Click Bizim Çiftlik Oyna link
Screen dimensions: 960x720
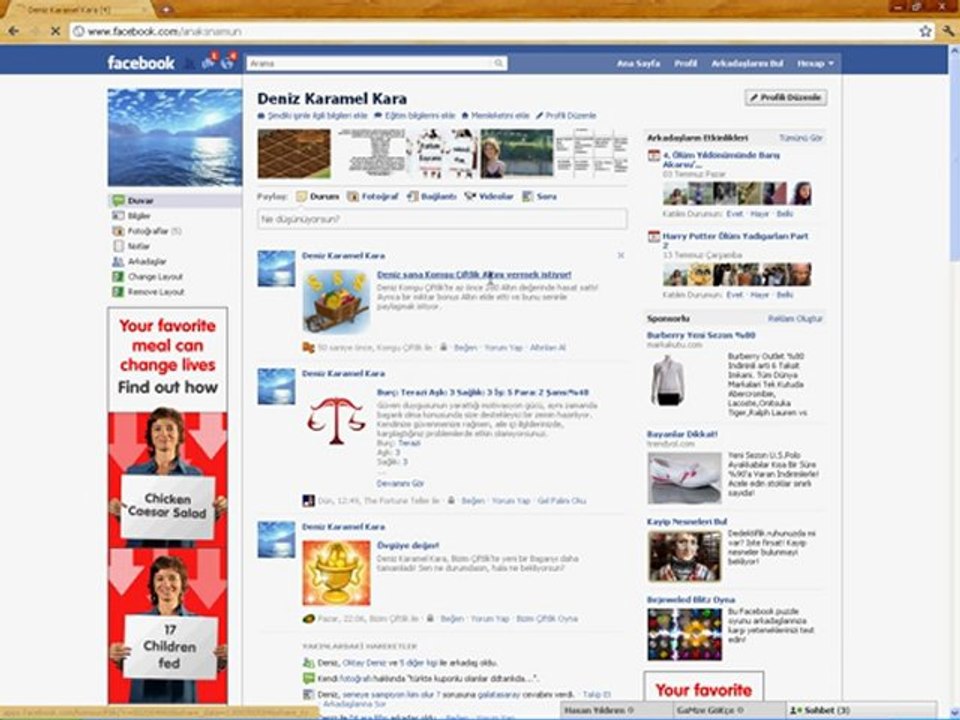tap(547, 618)
